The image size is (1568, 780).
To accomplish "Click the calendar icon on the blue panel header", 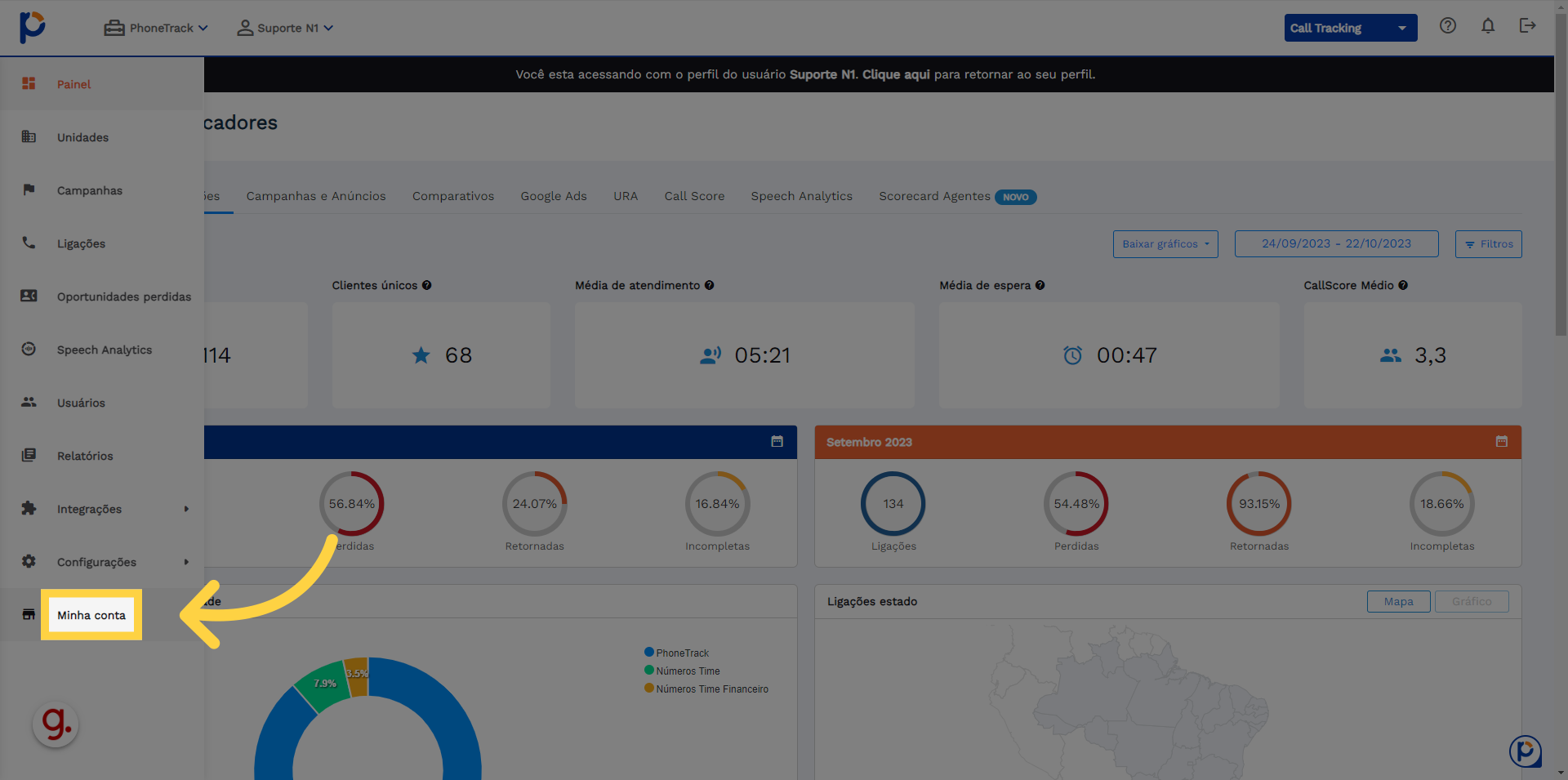I will pyautogui.click(x=777, y=441).
